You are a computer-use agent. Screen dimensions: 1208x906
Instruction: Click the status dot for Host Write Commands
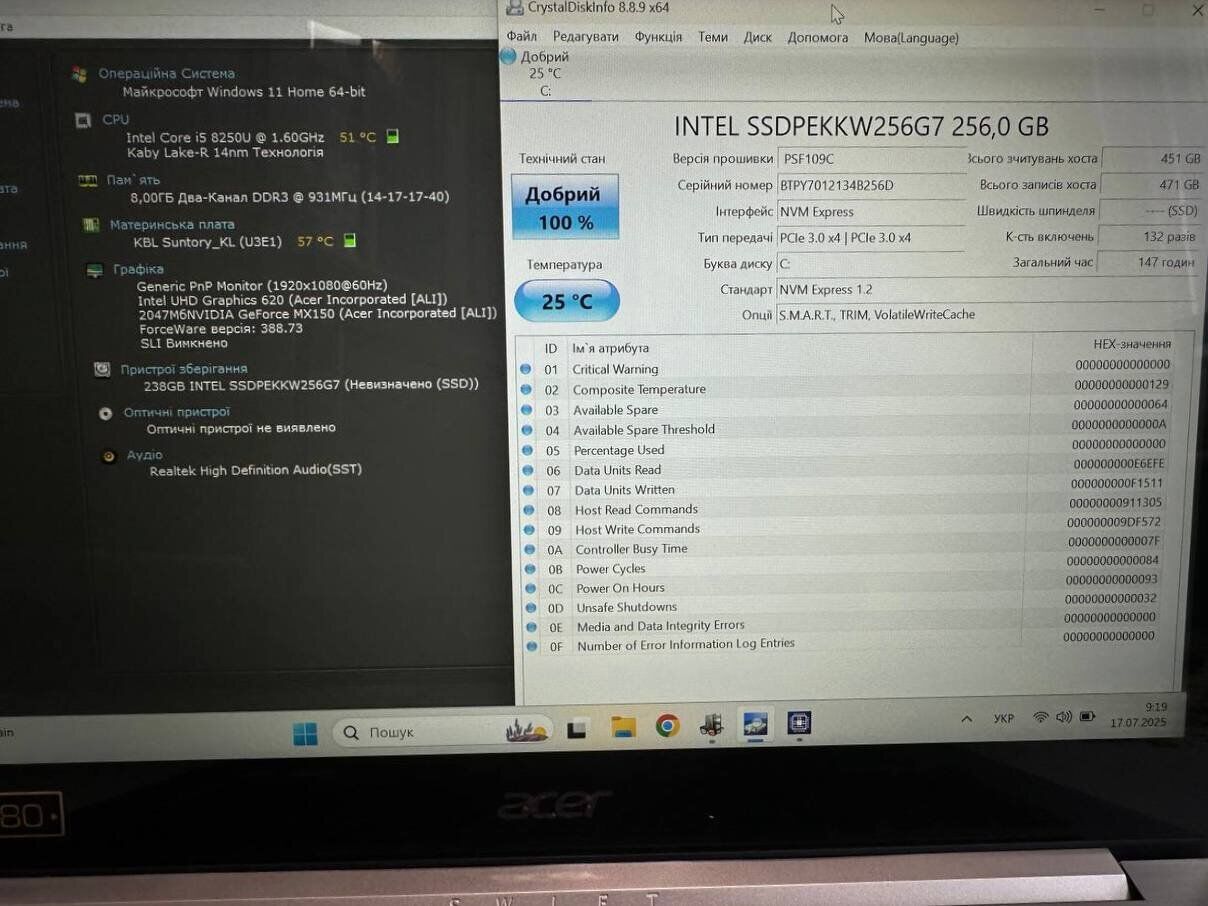tap(529, 529)
